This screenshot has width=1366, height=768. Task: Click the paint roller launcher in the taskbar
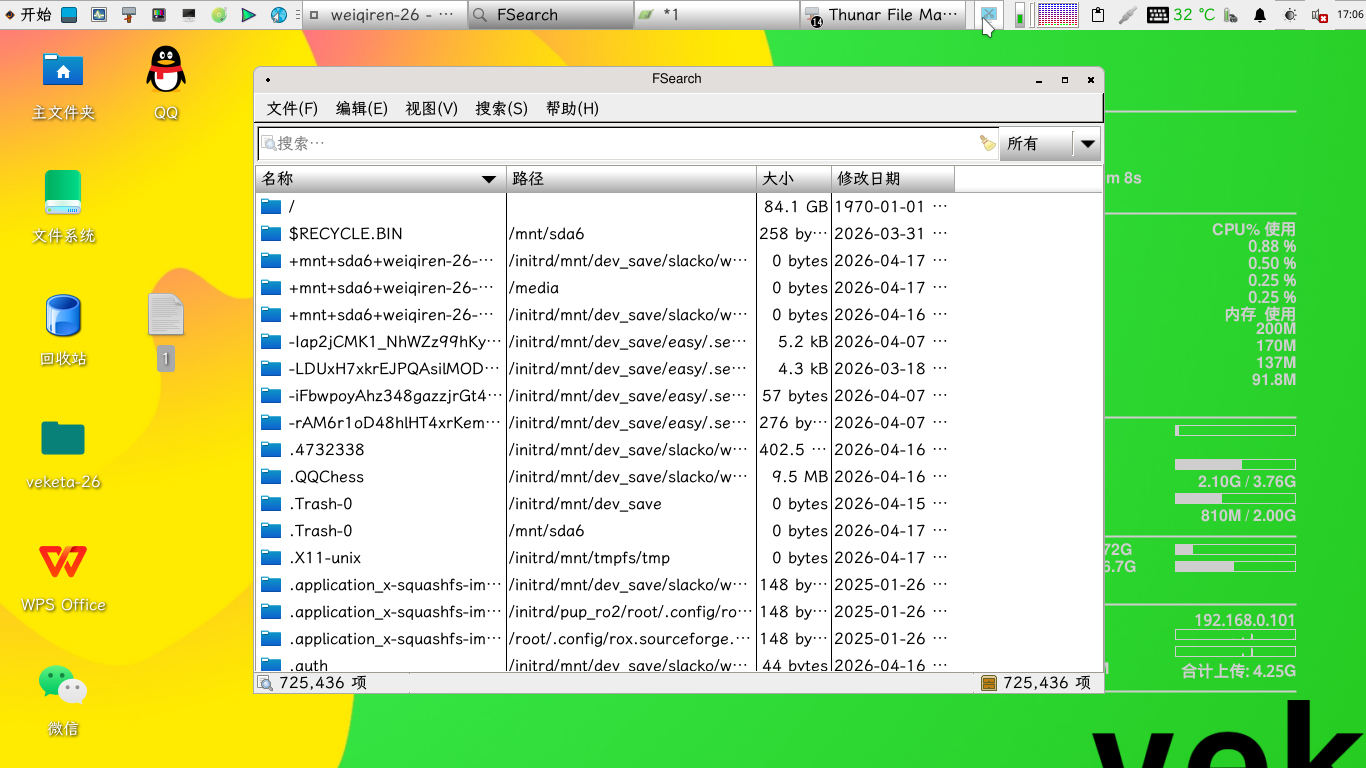point(129,15)
